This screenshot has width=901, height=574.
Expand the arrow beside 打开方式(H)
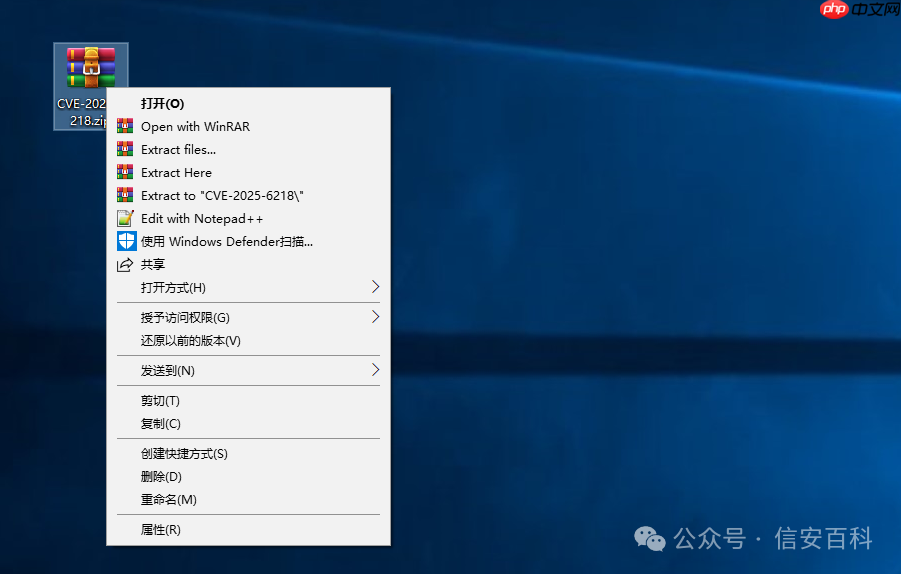(x=375, y=287)
